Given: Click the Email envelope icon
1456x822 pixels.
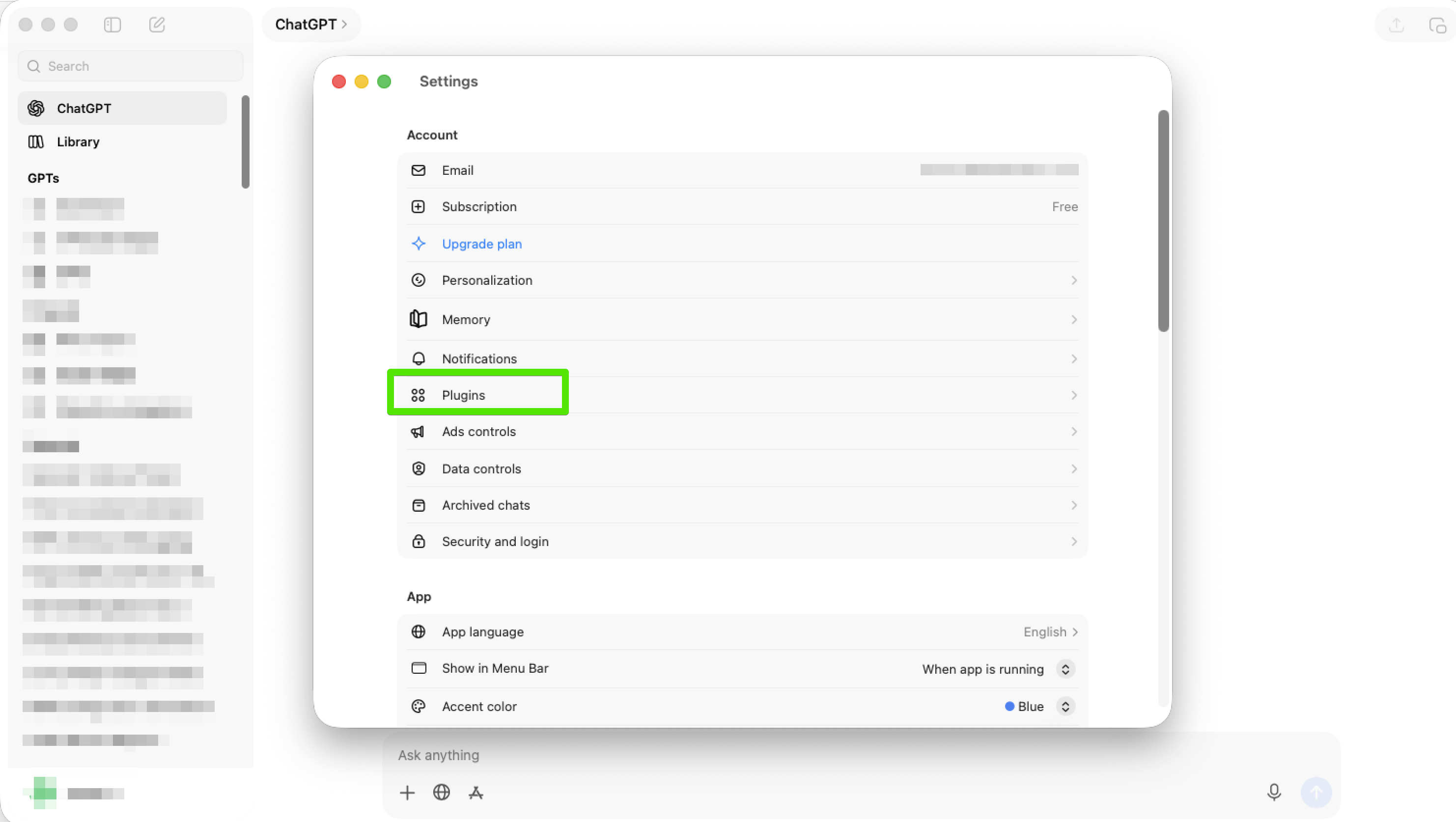Looking at the screenshot, I should point(418,170).
